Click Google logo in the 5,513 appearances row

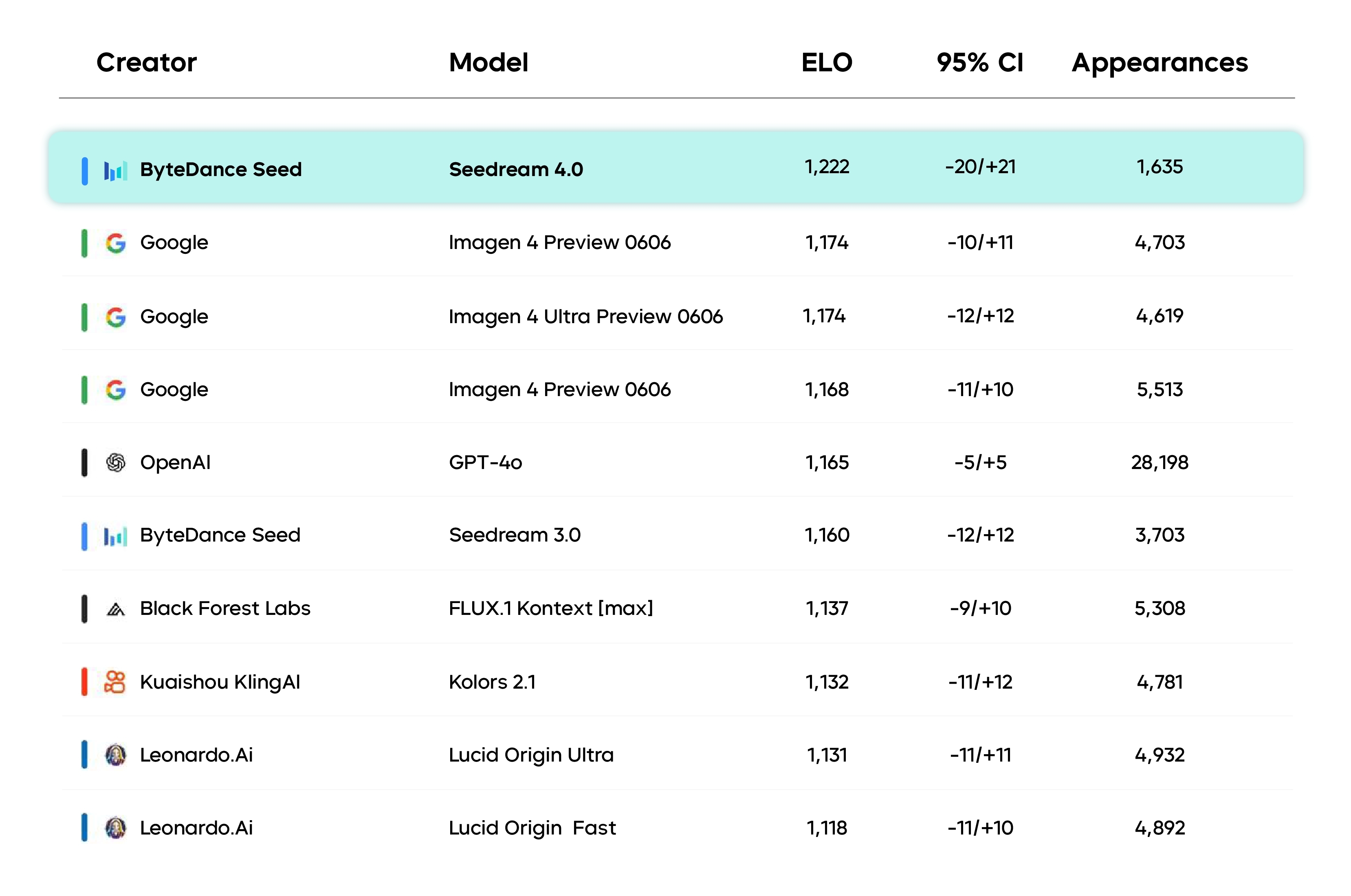116,390
